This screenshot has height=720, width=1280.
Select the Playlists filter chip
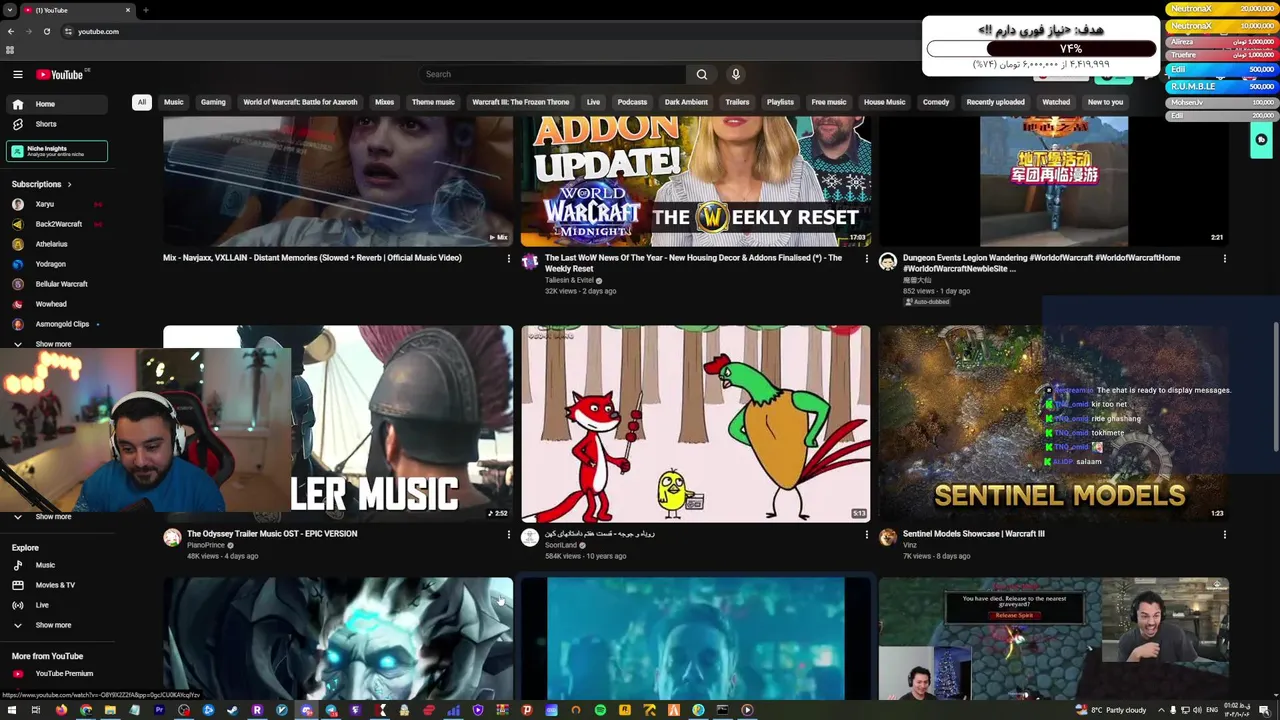780,102
